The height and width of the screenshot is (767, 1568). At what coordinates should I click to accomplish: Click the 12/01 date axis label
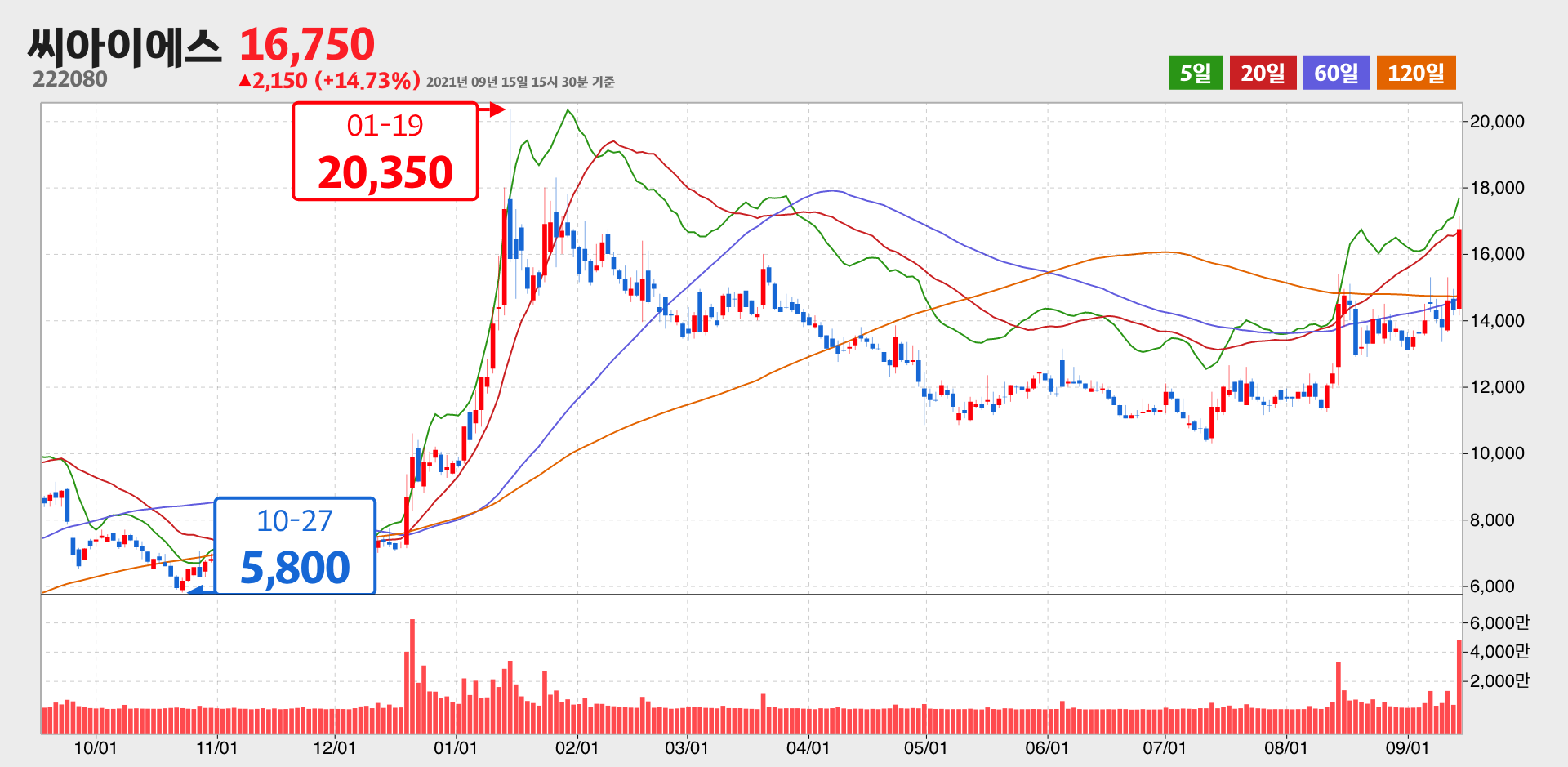point(334,748)
